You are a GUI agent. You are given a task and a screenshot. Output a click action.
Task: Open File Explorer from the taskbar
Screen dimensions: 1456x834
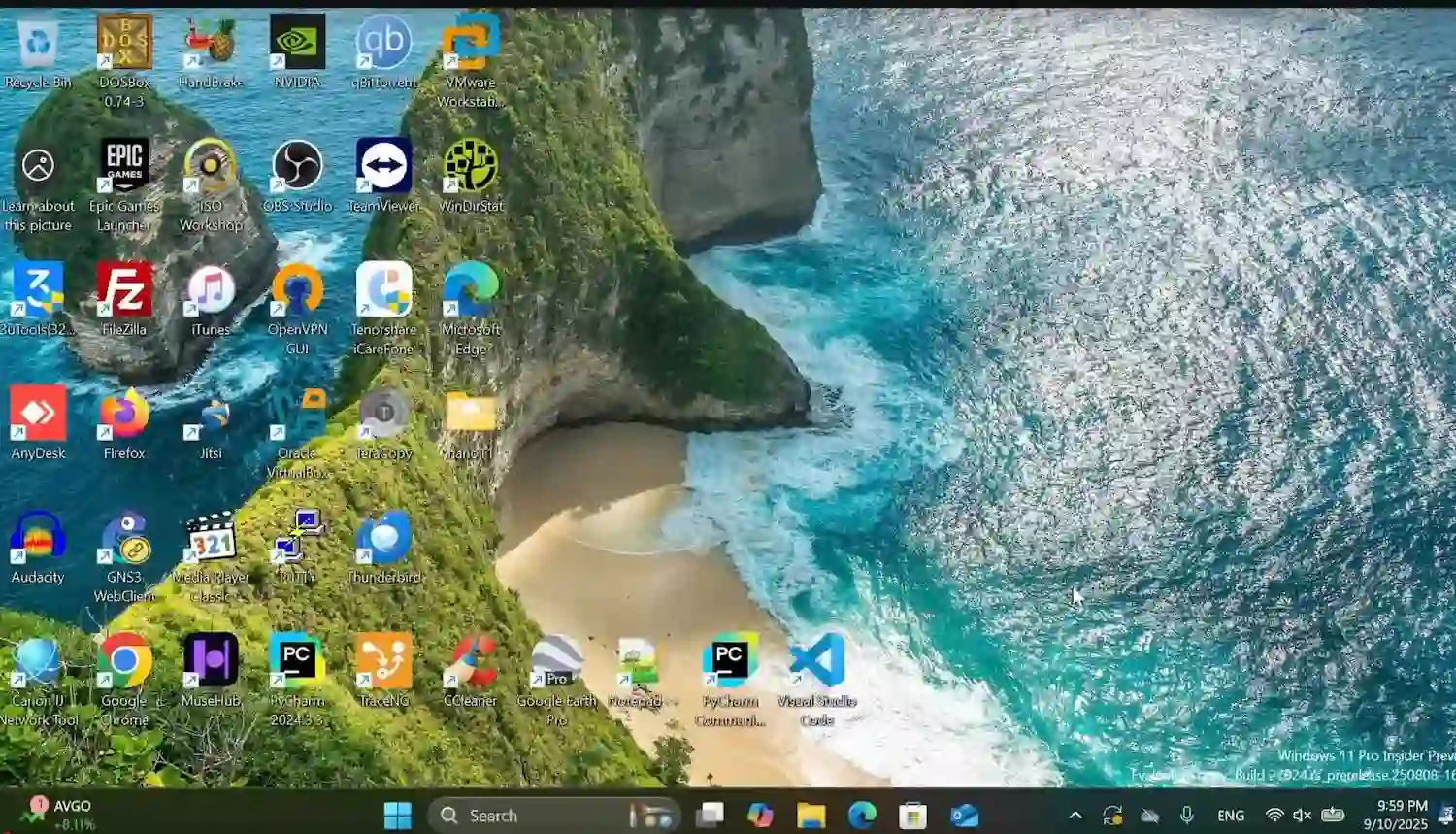pyautogui.click(x=811, y=816)
